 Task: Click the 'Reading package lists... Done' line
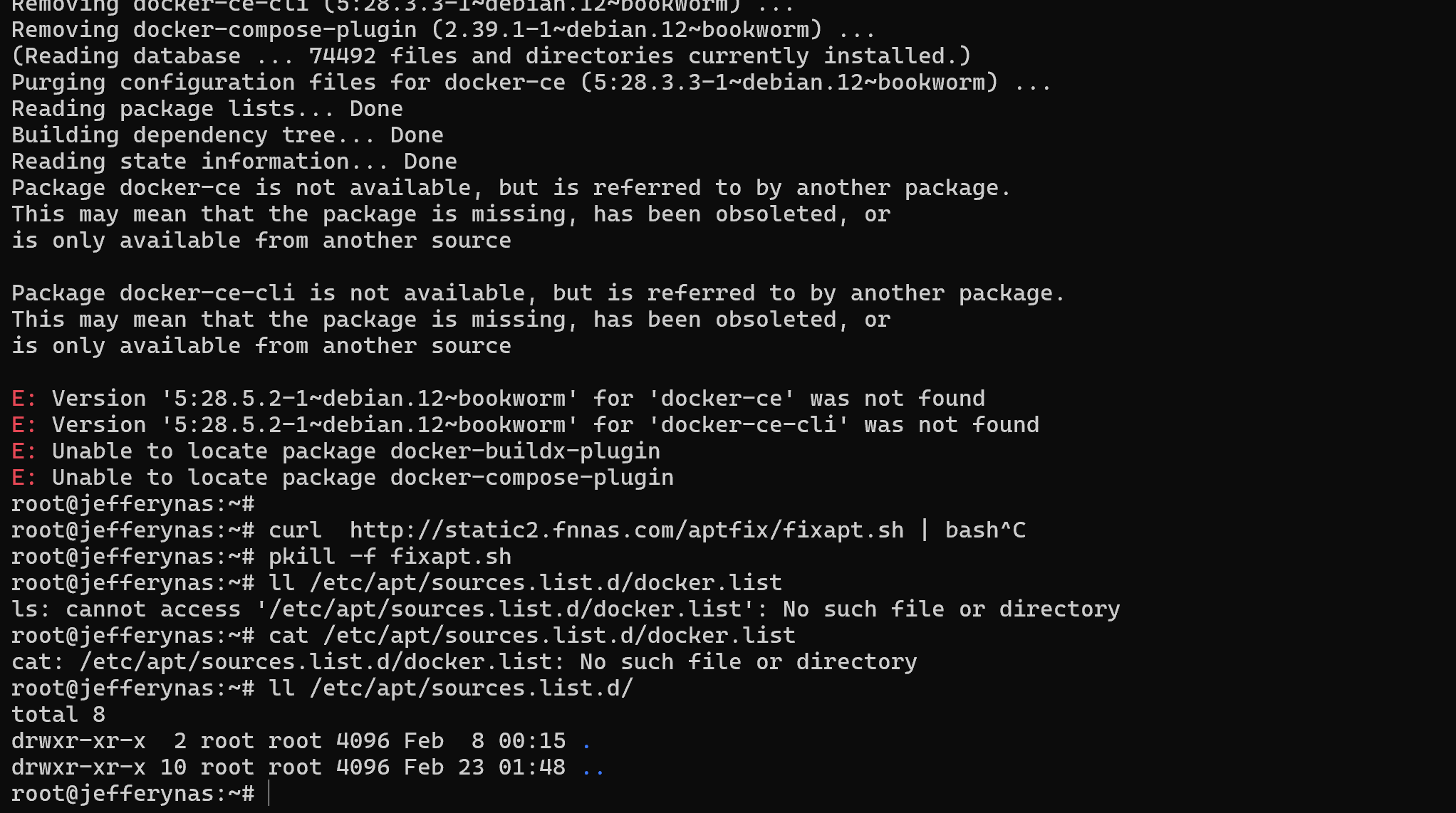(207, 109)
